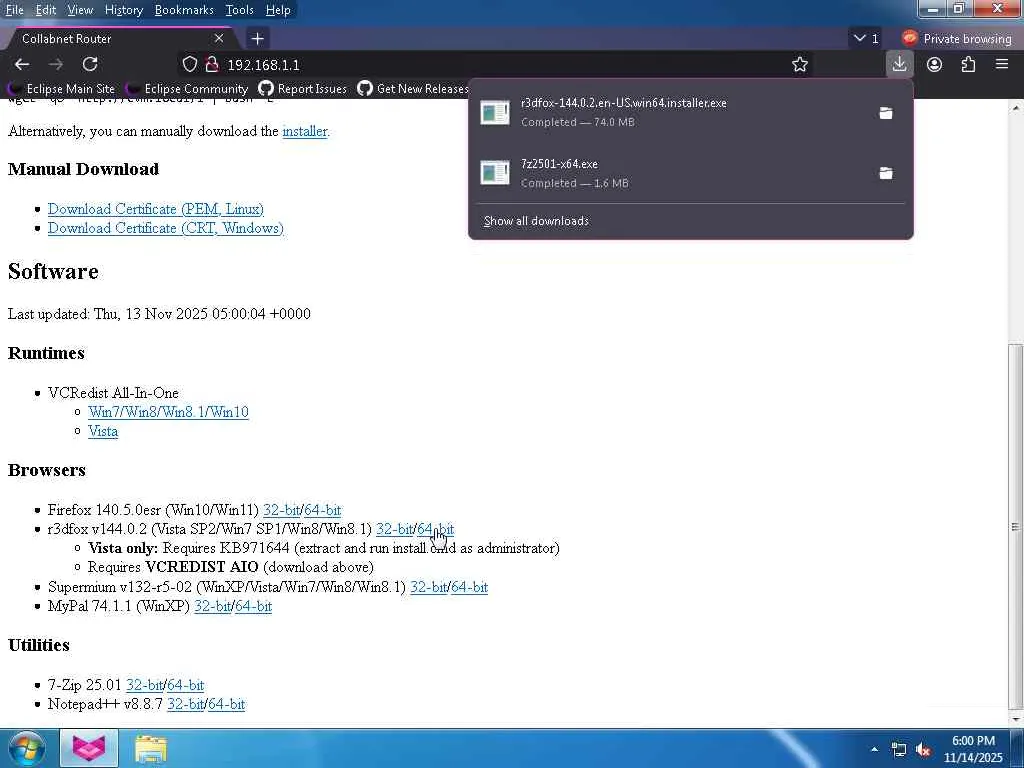This screenshot has height=768, width=1024.
Task: Open the Windows Start orb
Action: [26, 748]
